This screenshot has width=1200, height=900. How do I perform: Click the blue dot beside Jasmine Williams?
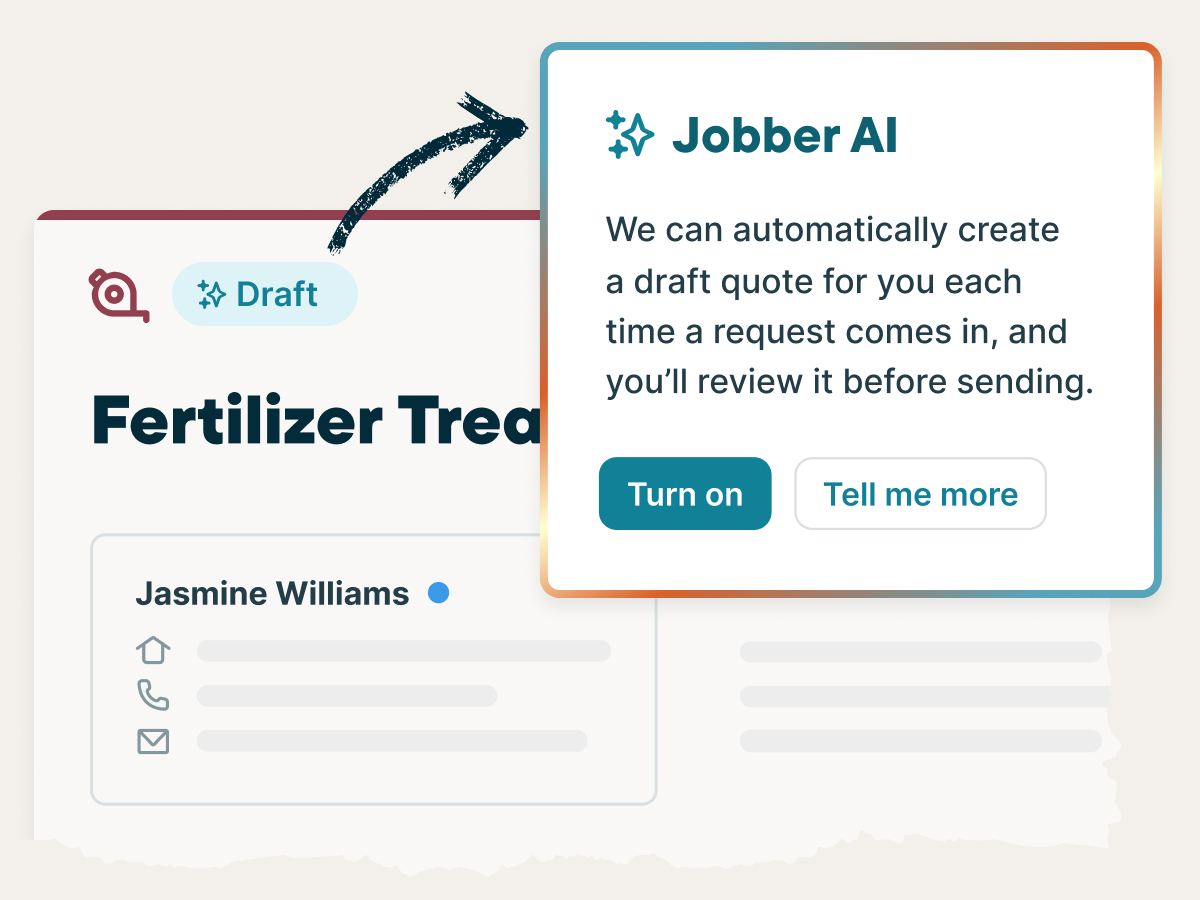coord(438,593)
